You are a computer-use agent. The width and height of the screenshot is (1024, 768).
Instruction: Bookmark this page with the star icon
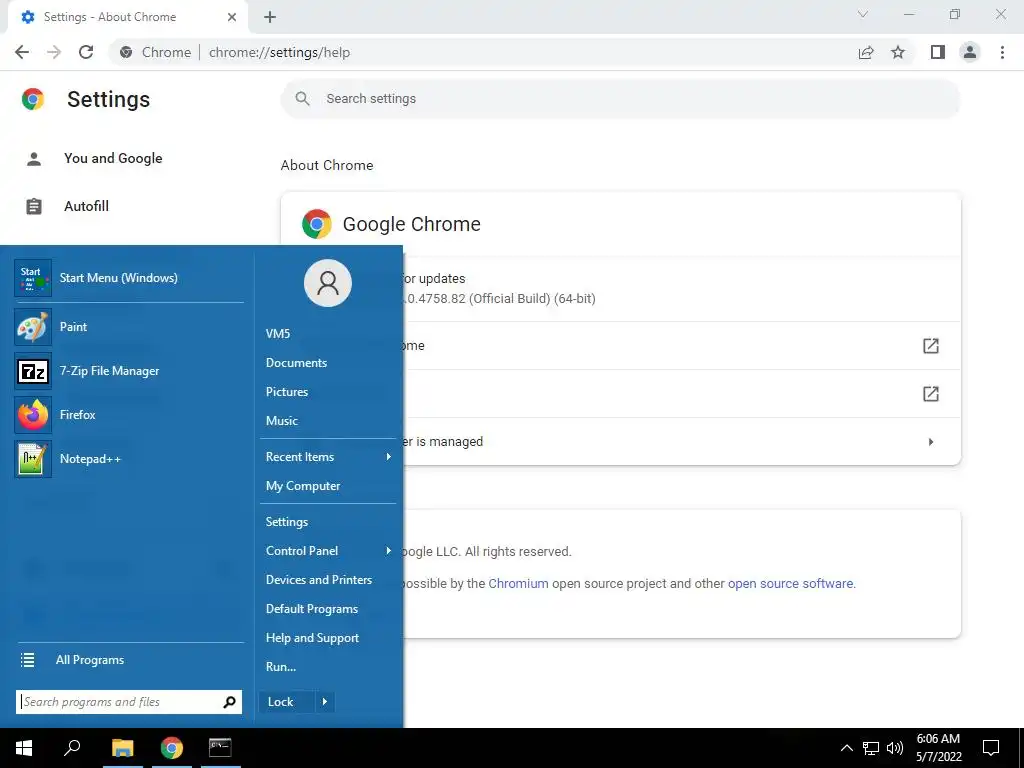coord(898,52)
